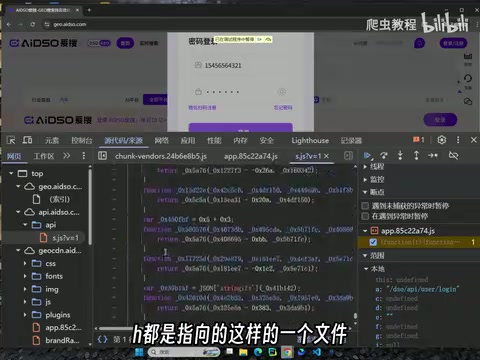Open the 应用 tab
The width and height of the screenshot is (480, 360).
pos(188,140)
